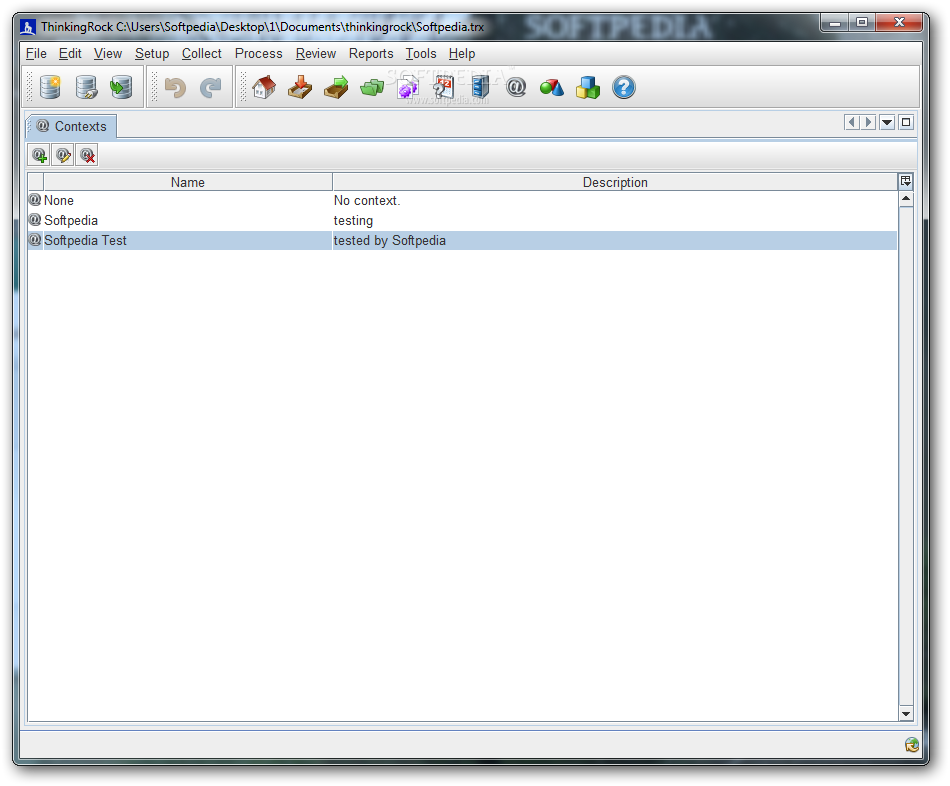Redo the last undone action
This screenshot has width=950, height=786.
coord(211,88)
